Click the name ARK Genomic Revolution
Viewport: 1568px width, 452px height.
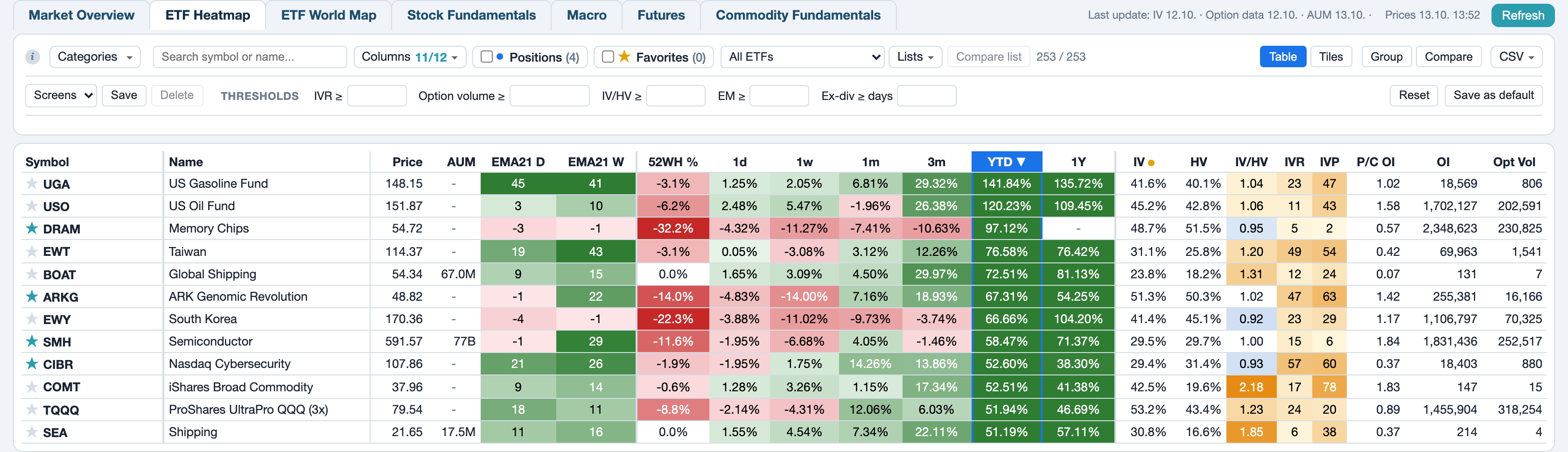pos(238,297)
